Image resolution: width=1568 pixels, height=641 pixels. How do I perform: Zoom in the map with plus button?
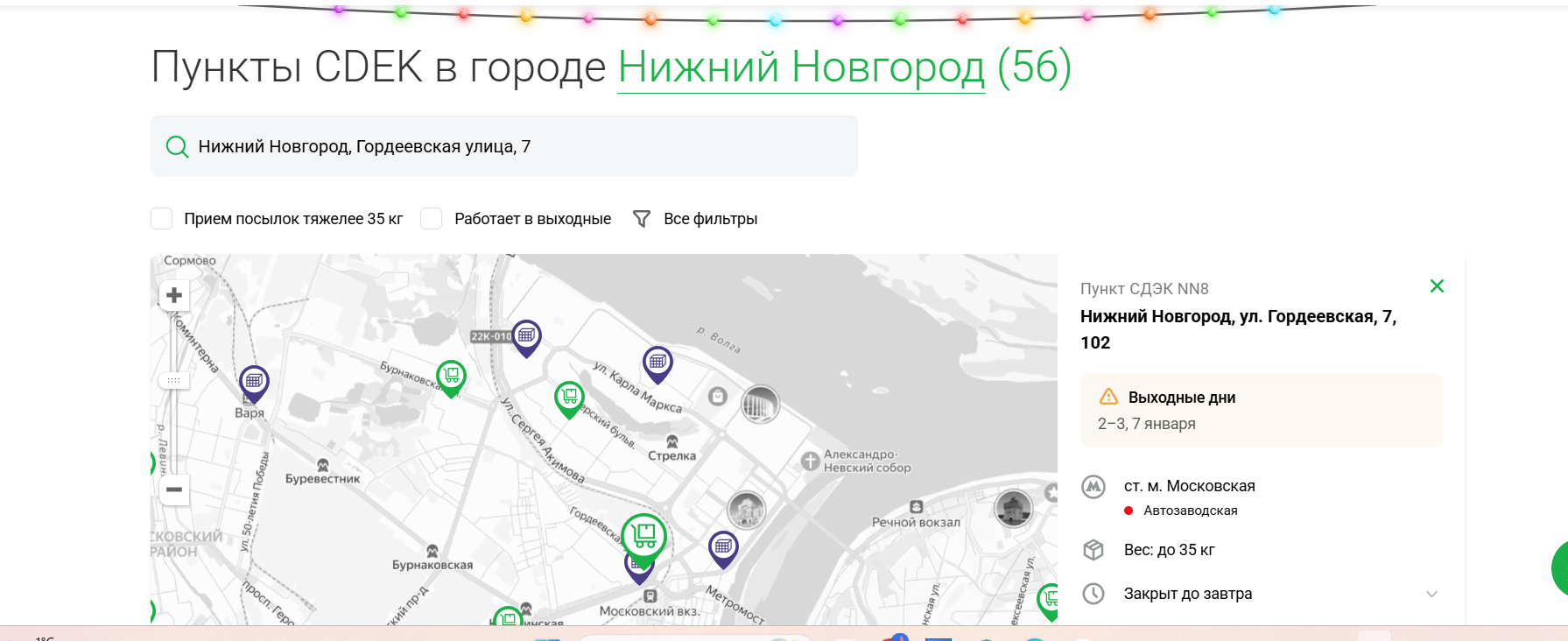tap(174, 295)
